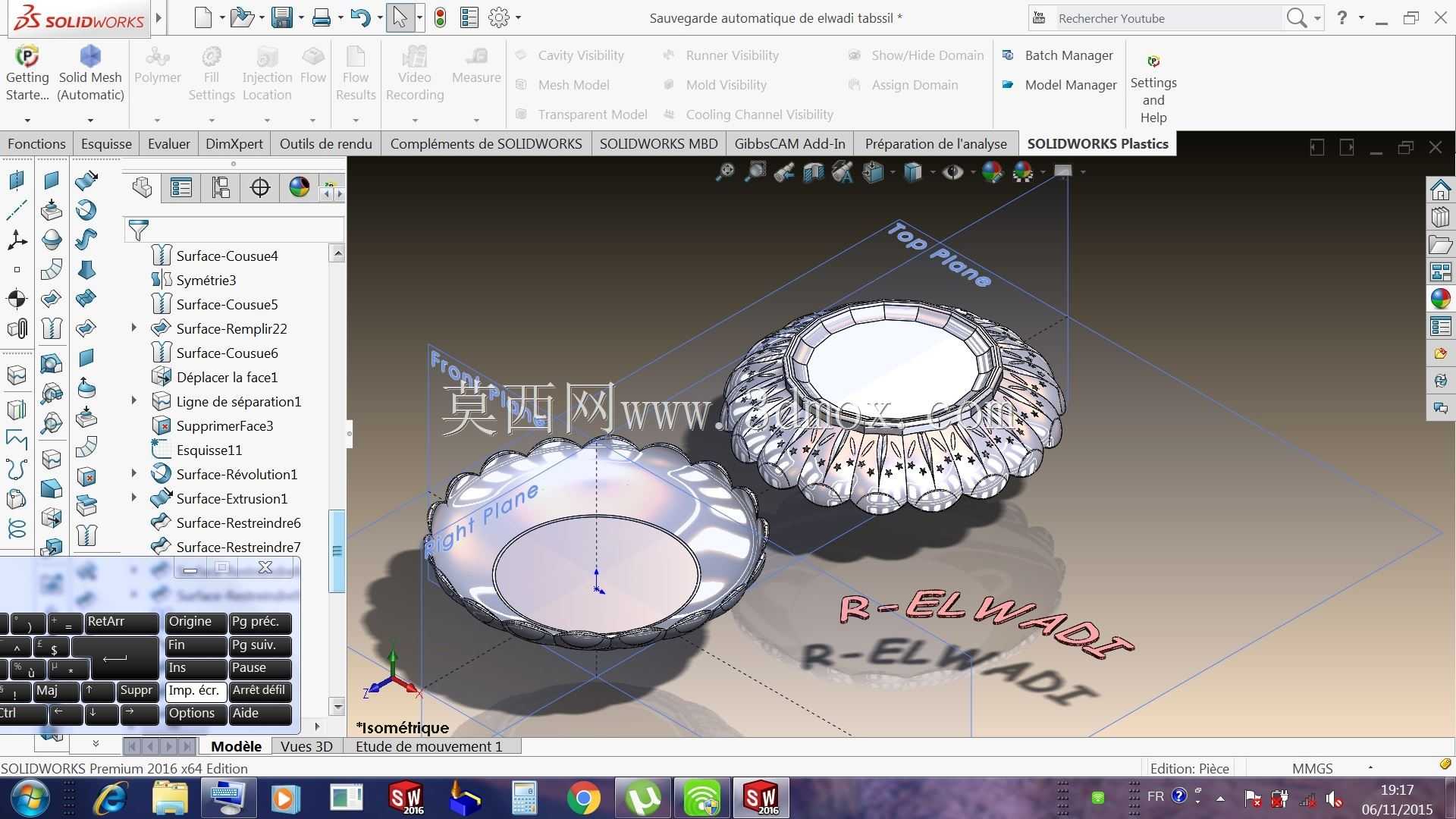Save the document with the floppy disk icon
This screenshot has width=1456, height=819.
282,17
